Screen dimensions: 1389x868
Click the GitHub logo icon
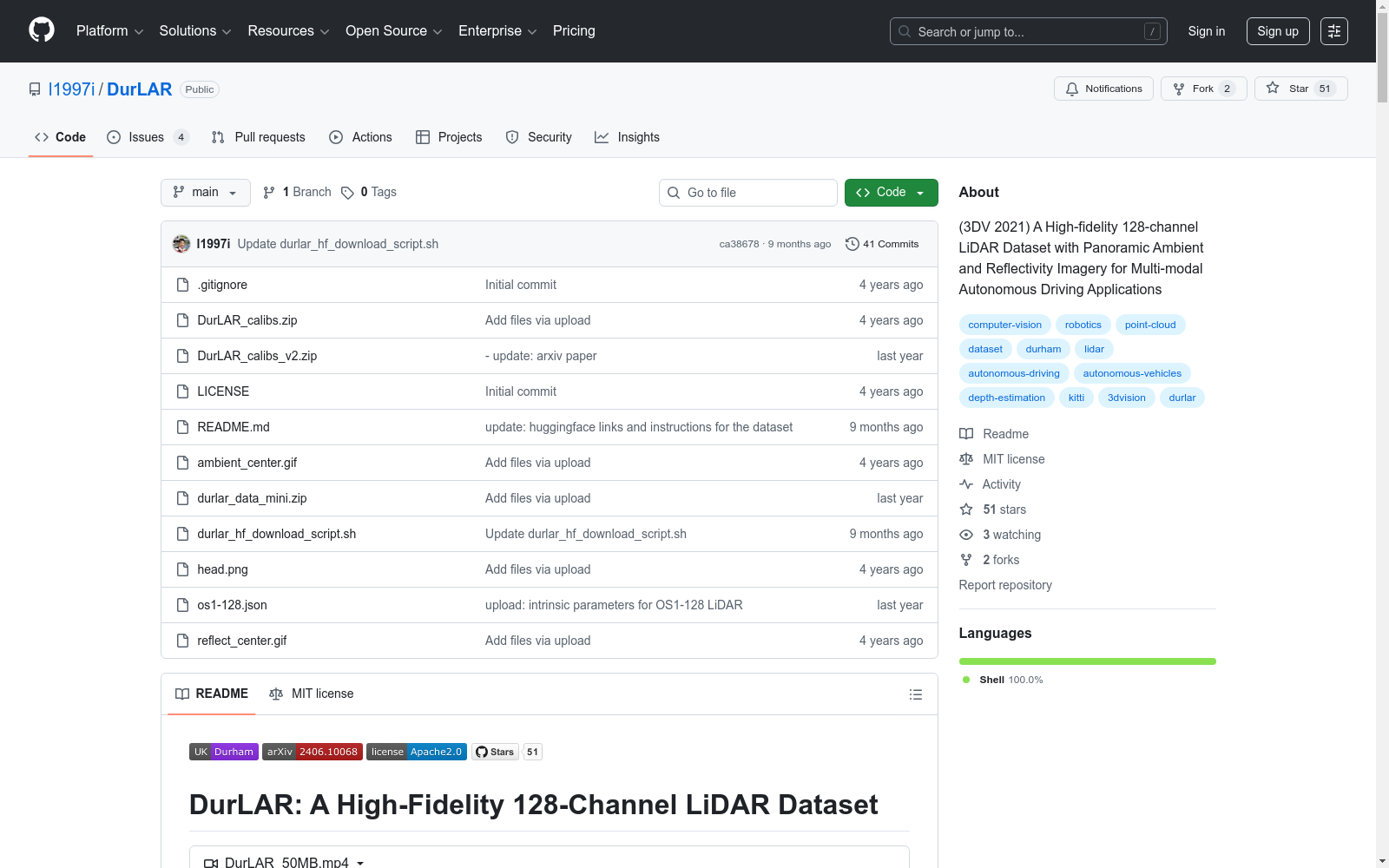(x=42, y=30)
